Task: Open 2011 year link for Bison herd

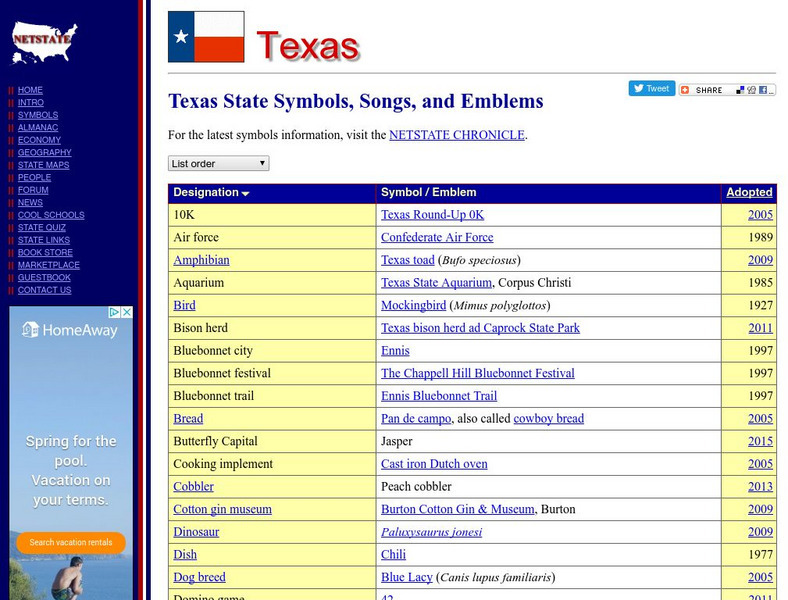Action: coord(760,328)
